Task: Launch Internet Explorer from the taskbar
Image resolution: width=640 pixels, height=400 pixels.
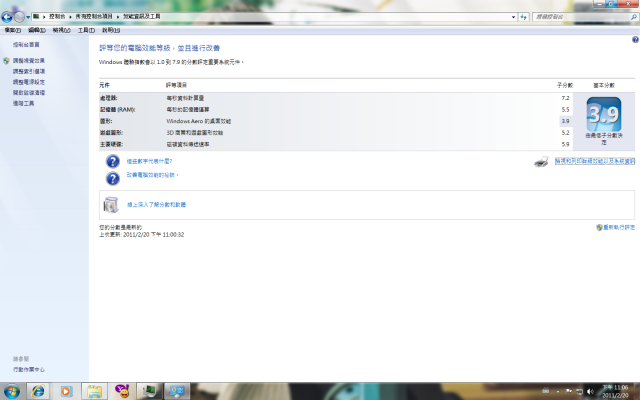Action: [x=38, y=391]
